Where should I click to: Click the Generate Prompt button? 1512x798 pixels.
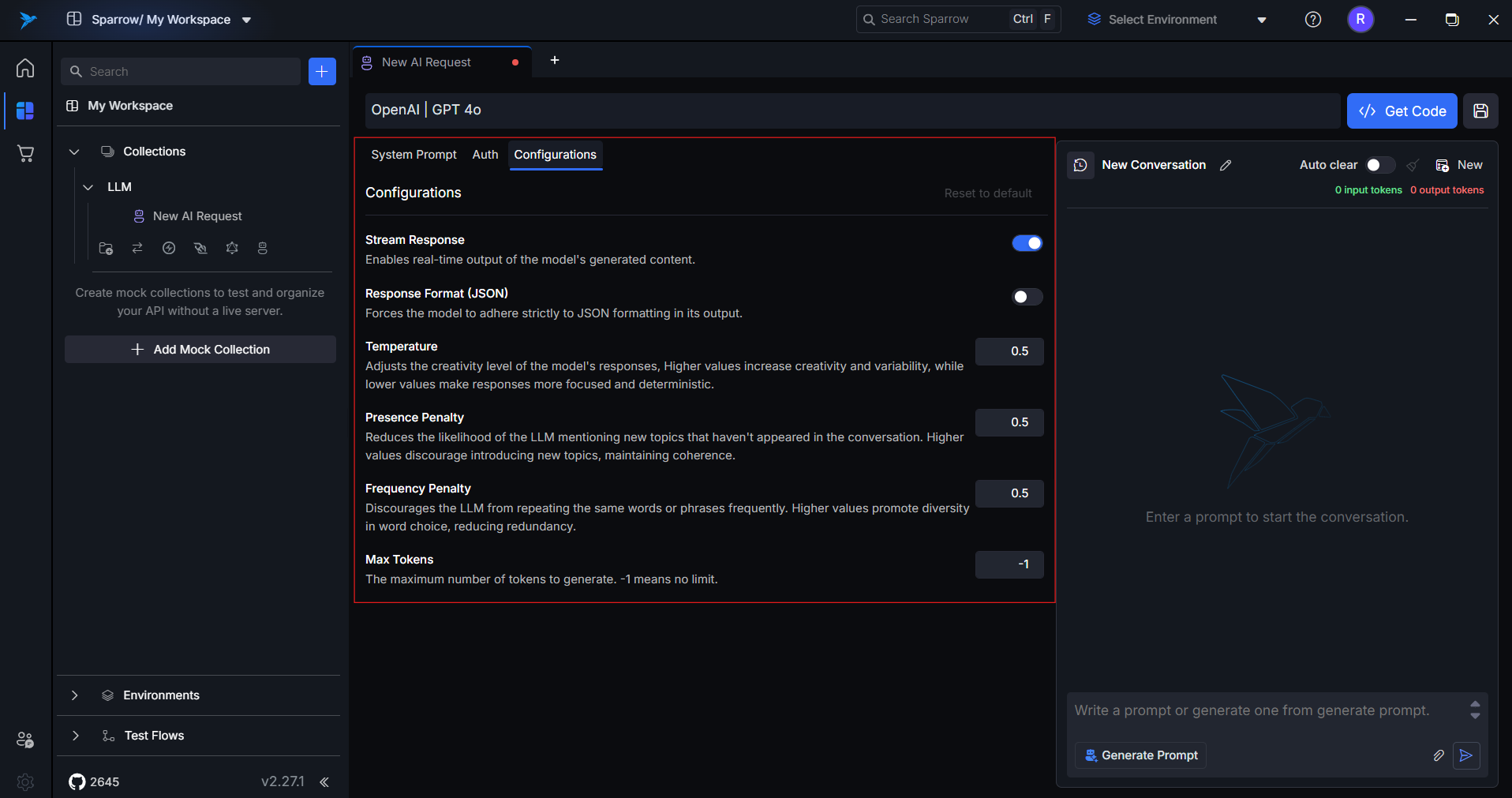pyautogui.click(x=1140, y=755)
